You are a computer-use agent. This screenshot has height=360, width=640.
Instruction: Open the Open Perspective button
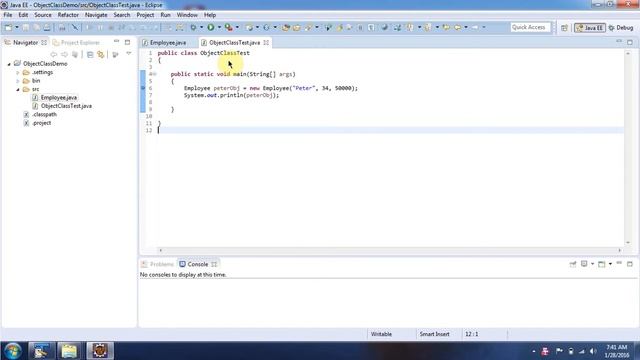coord(564,28)
